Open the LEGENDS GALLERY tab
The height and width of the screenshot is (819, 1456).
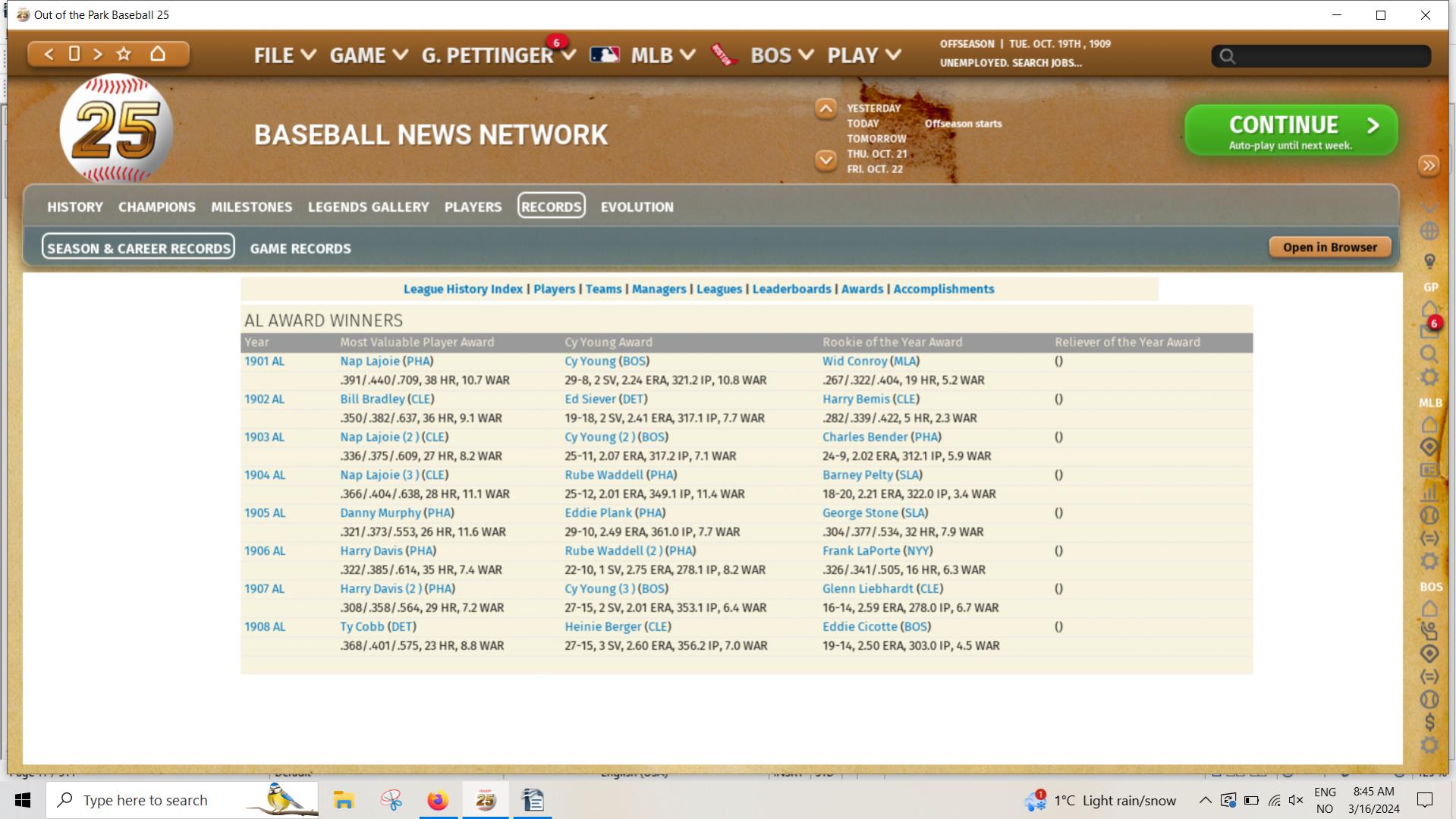[x=368, y=206]
